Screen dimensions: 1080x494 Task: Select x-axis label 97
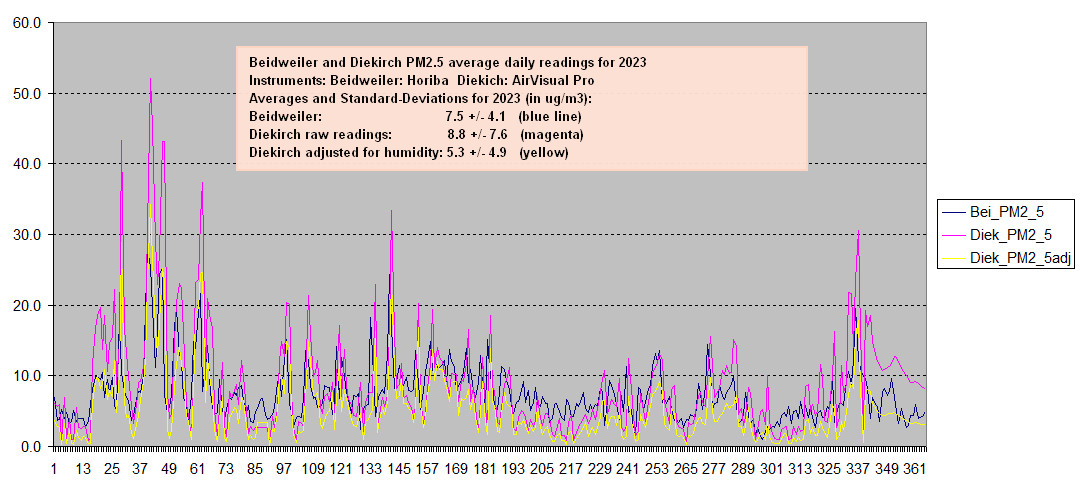284,468
